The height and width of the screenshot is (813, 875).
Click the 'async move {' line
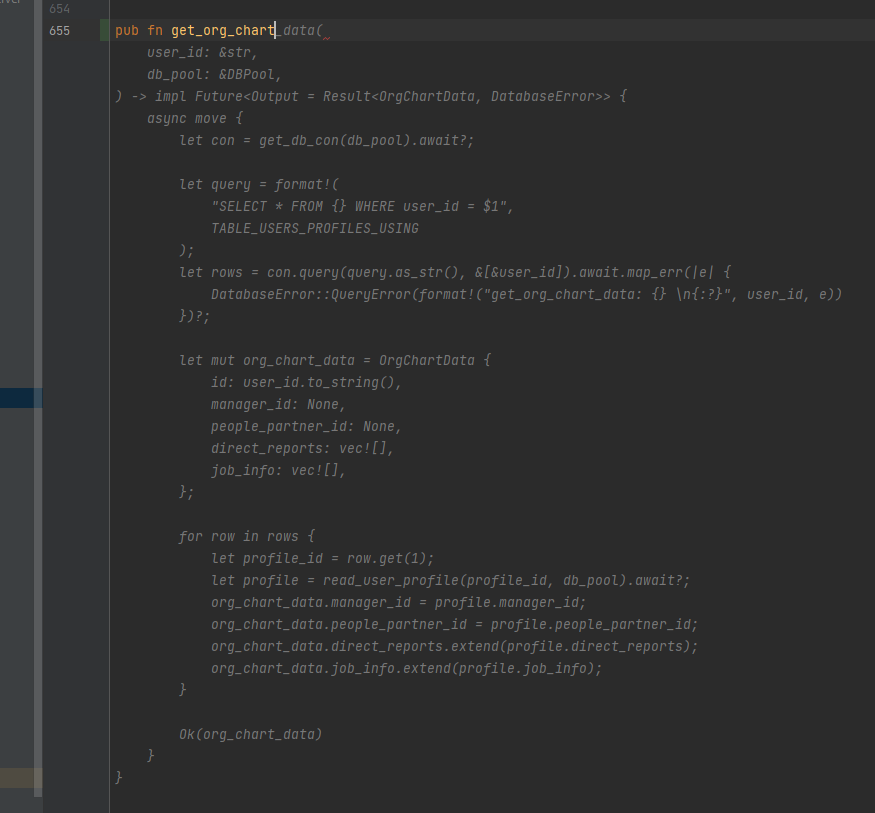[x=195, y=118]
